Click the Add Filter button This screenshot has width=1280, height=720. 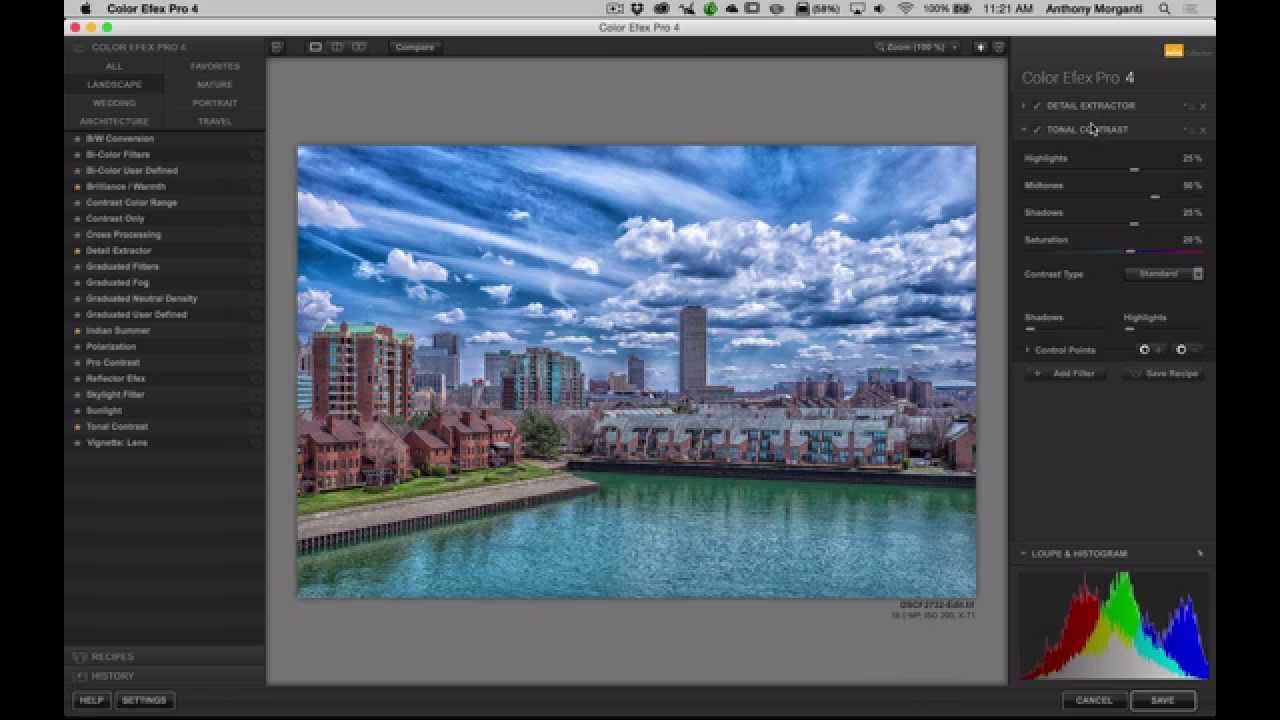(x=1065, y=373)
